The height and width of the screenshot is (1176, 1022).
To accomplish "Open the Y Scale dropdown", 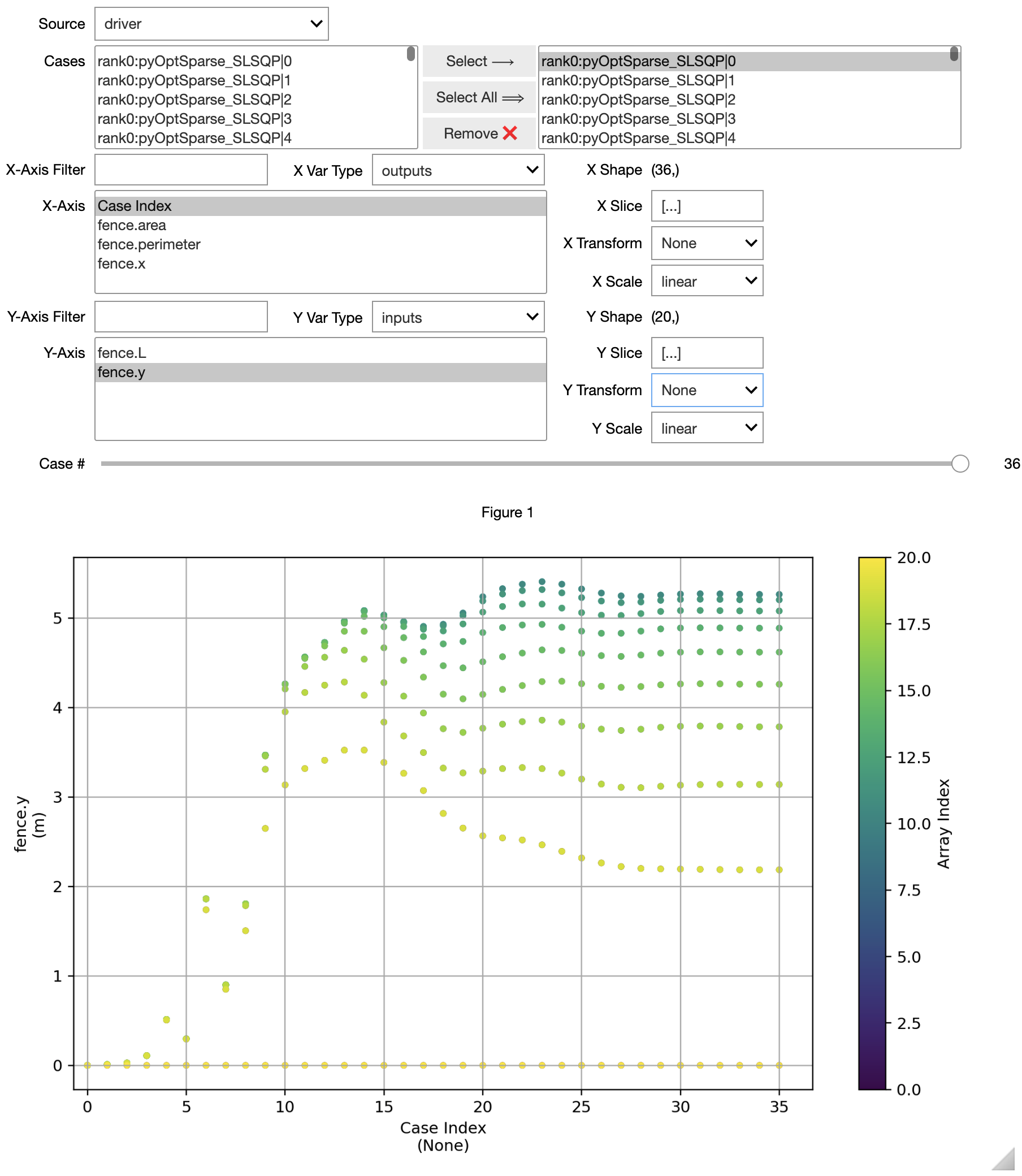I will [707, 429].
